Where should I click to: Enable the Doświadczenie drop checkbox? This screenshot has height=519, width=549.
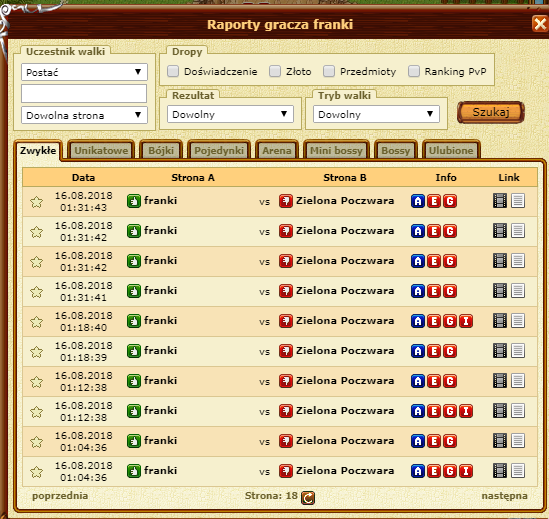click(x=173, y=71)
